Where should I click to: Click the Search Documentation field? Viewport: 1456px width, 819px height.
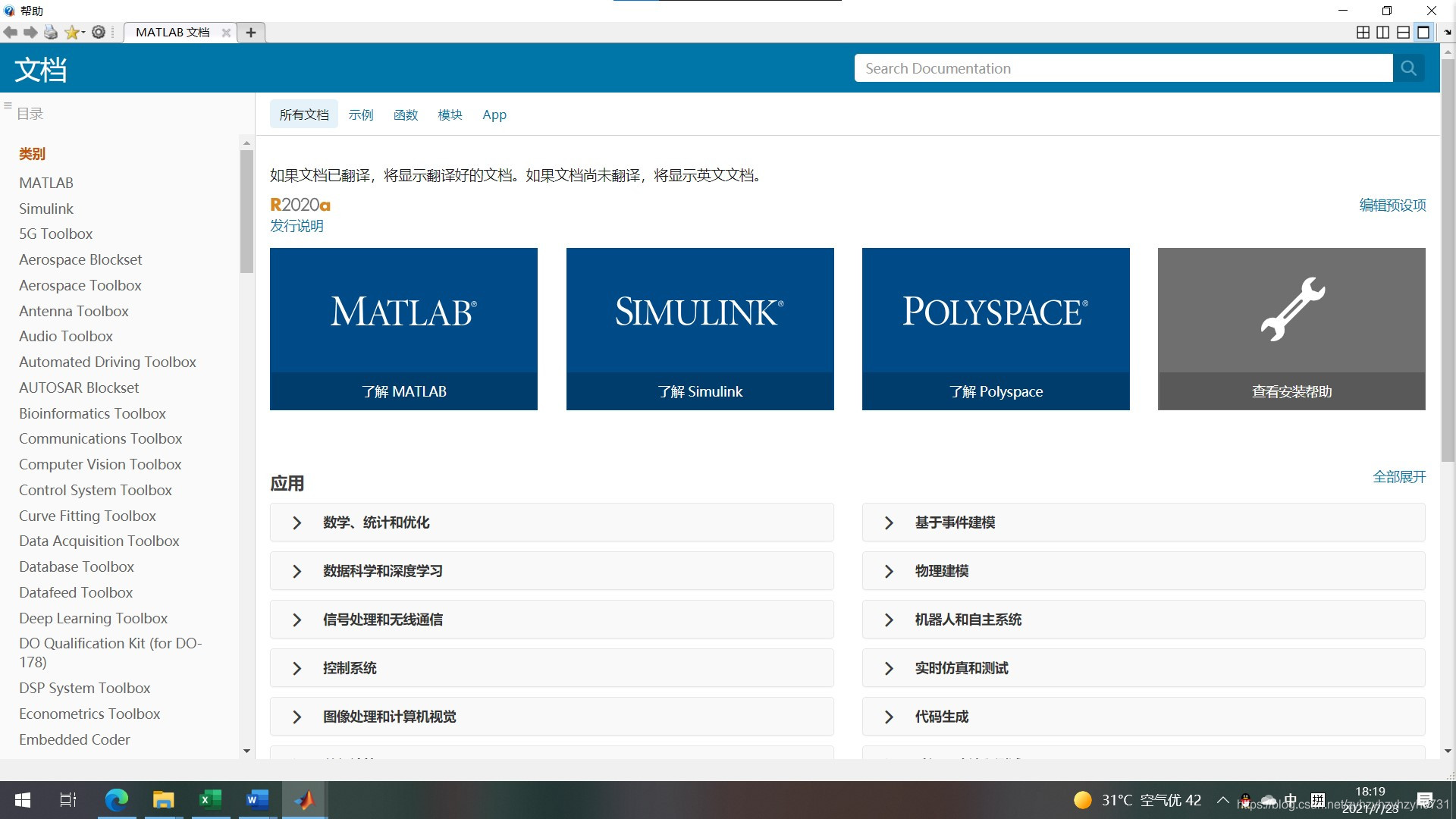pos(1123,68)
